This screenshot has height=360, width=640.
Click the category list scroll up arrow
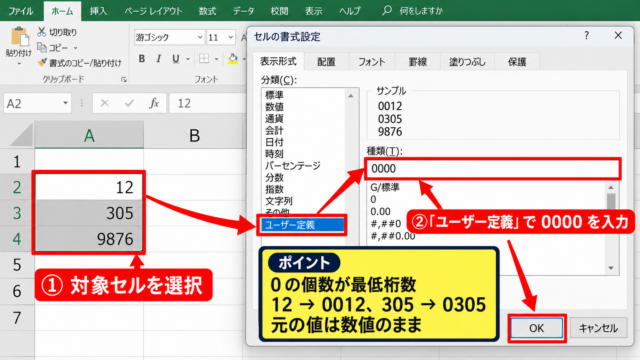[x=351, y=96]
